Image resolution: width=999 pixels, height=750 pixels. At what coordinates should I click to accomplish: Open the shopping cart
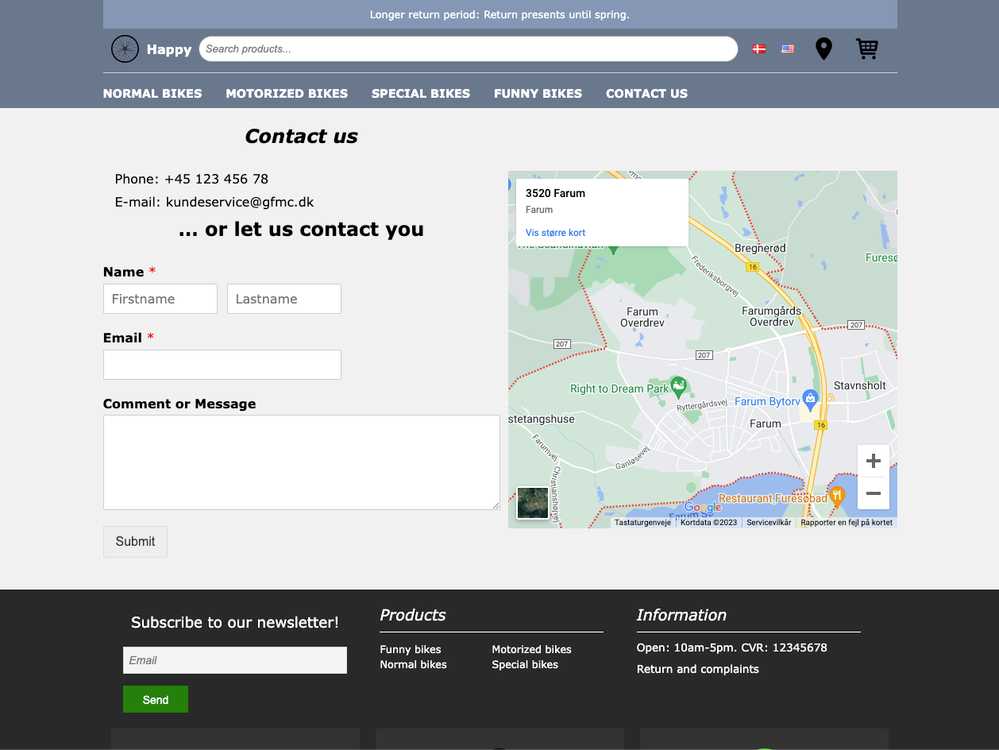867,49
